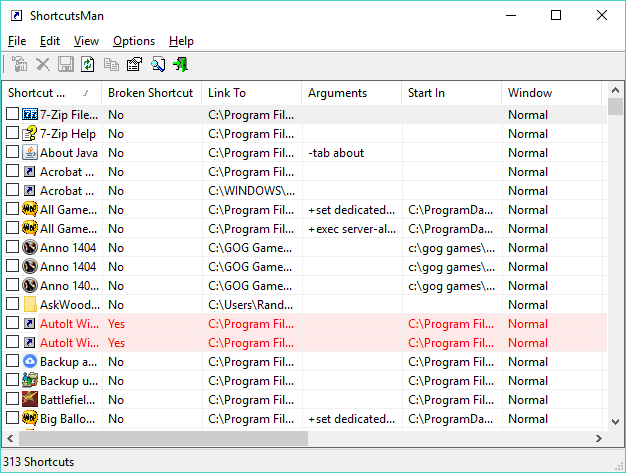Select the "7-Zip File..." shortcut name
This screenshot has width=626, height=473.
[x=69, y=115]
